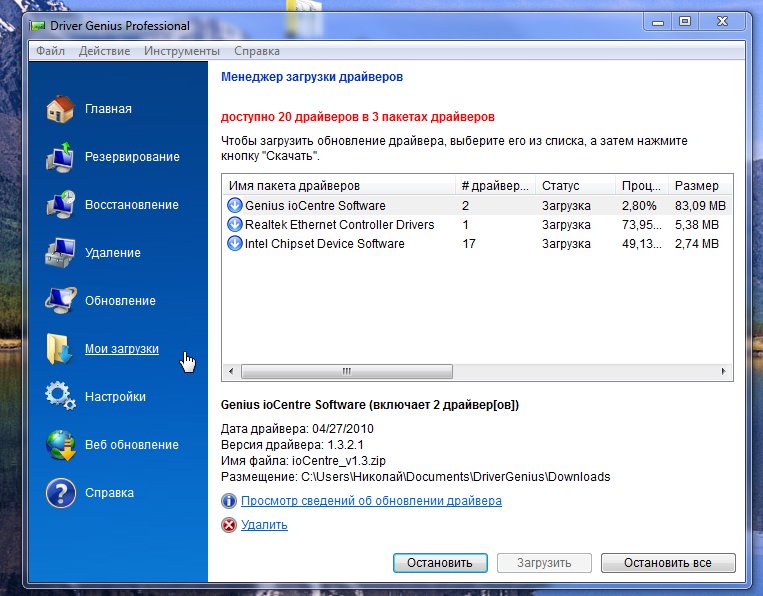Click the Обновление update icon
The image size is (763, 596).
[61, 301]
